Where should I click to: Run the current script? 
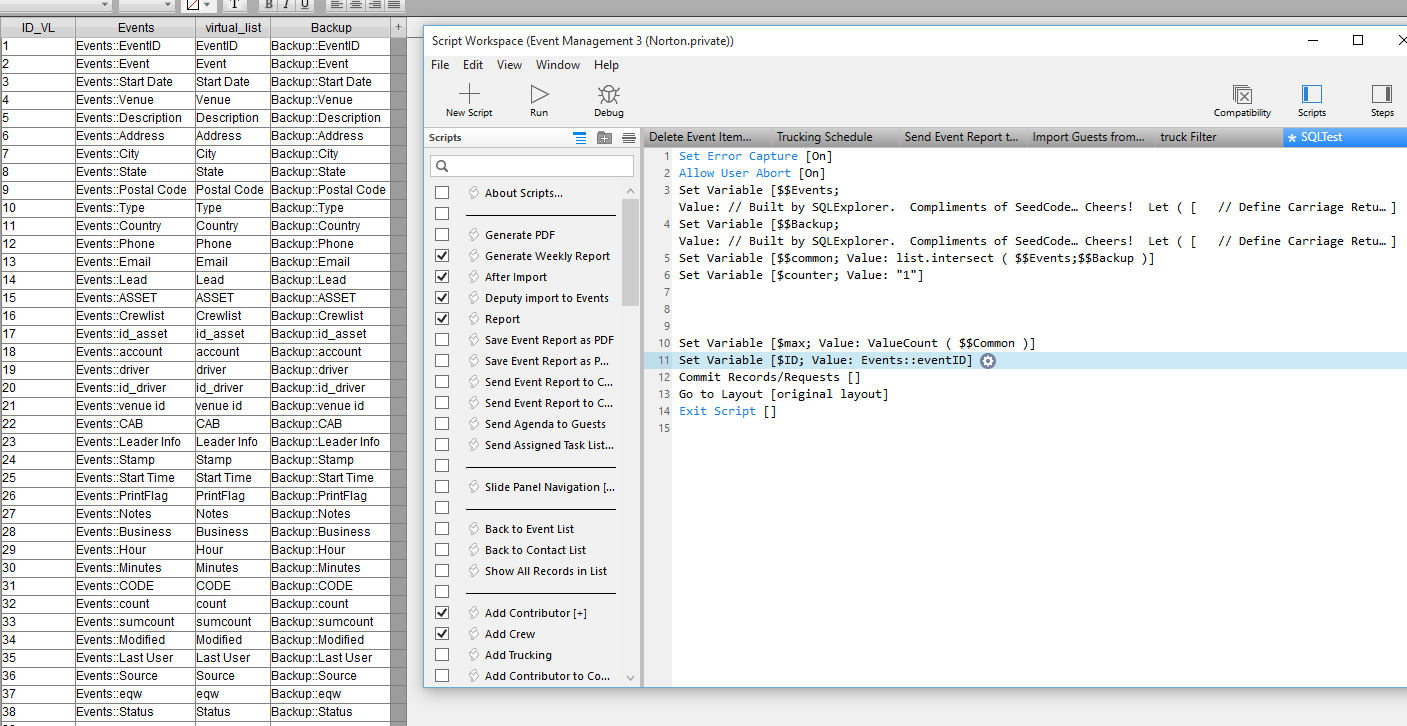pyautogui.click(x=539, y=94)
